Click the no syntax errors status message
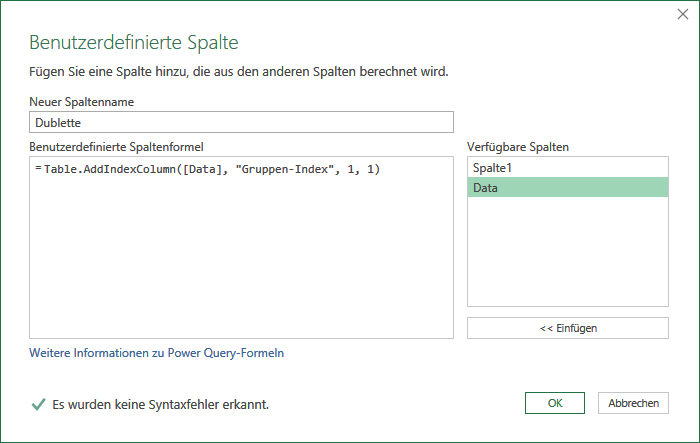The width and height of the screenshot is (700, 443). click(x=161, y=405)
